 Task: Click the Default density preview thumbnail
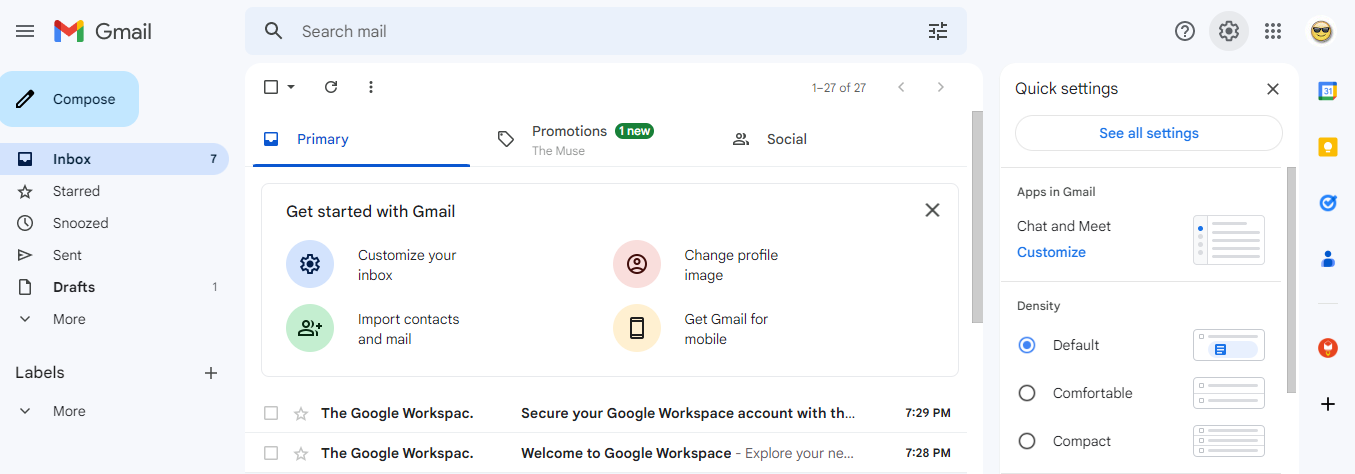tap(1229, 345)
